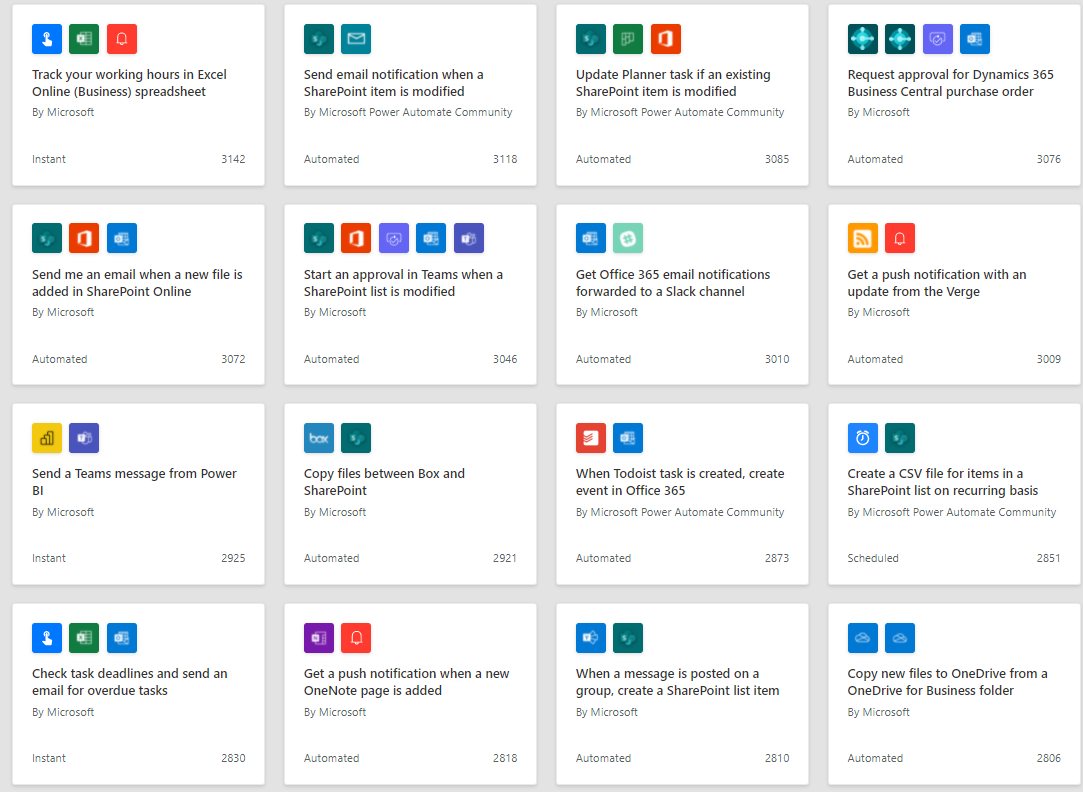Click the red notification icon on the Verge card
The height and width of the screenshot is (792, 1083).
click(900, 238)
